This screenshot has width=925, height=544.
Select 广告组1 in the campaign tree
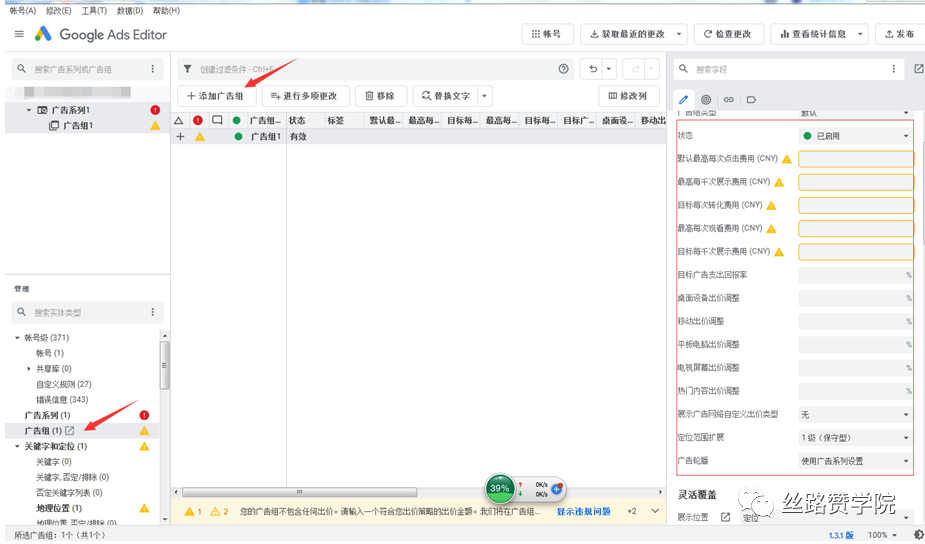click(78, 125)
